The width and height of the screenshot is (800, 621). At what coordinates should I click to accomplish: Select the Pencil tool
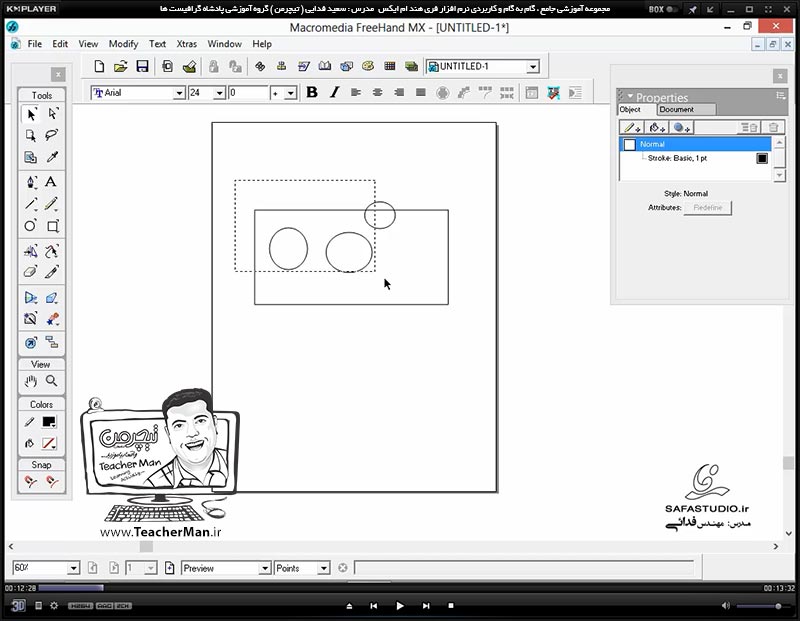point(51,204)
